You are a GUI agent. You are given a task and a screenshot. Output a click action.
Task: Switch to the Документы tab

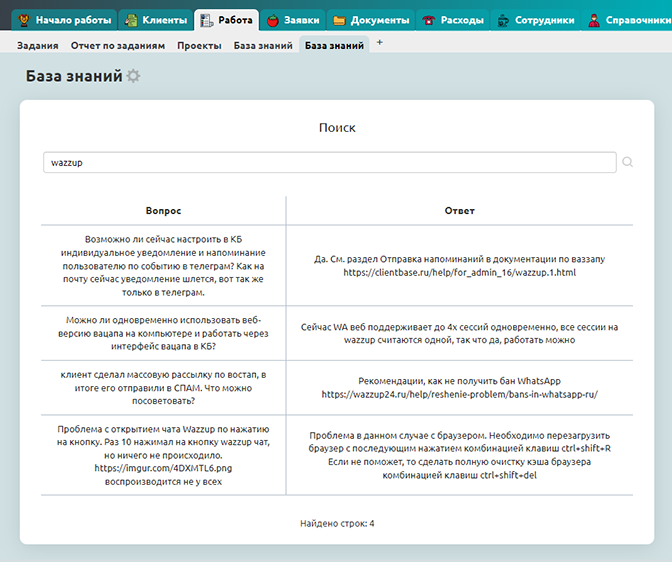tap(370, 20)
